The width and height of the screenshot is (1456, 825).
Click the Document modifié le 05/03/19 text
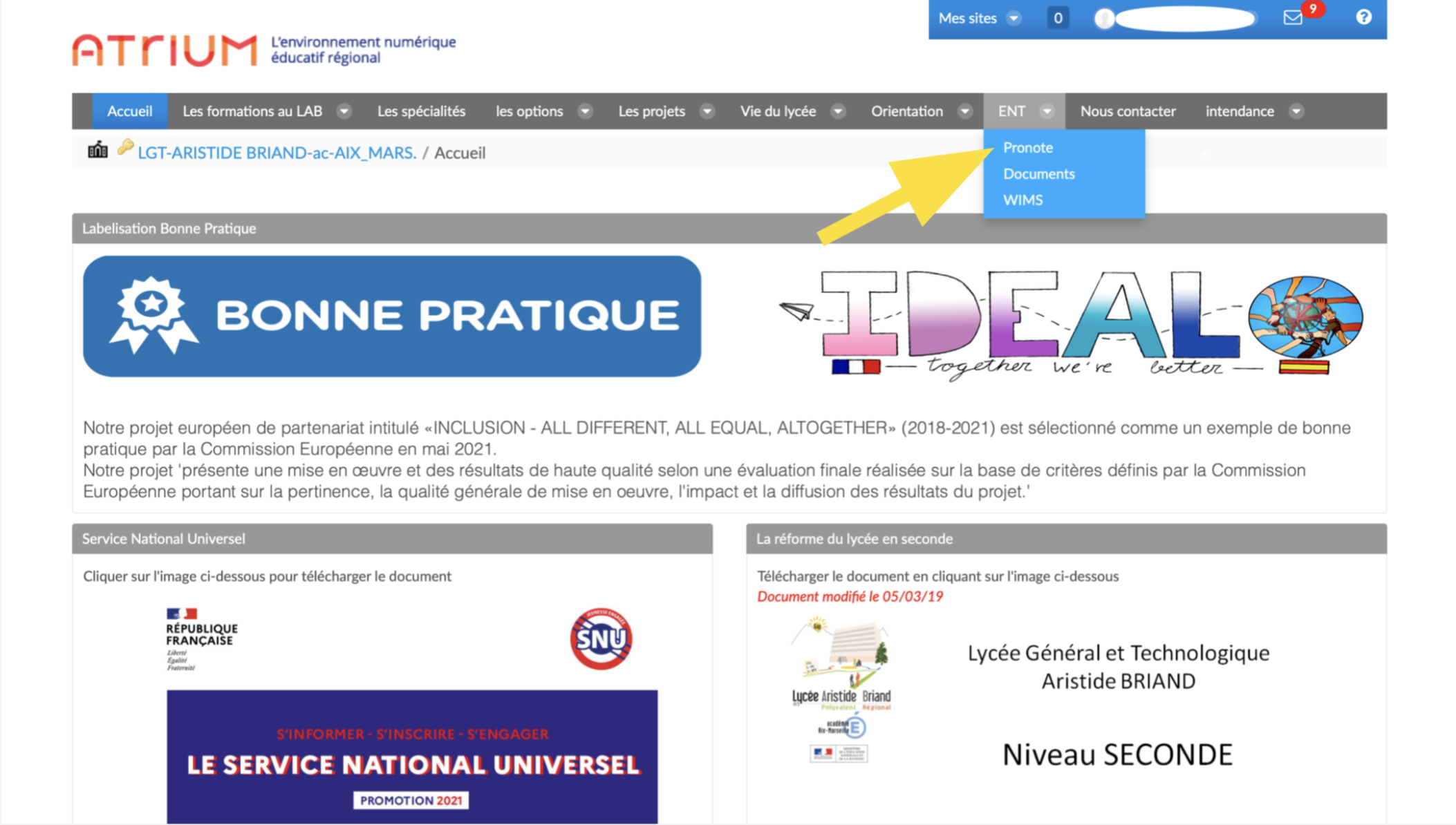(850, 596)
